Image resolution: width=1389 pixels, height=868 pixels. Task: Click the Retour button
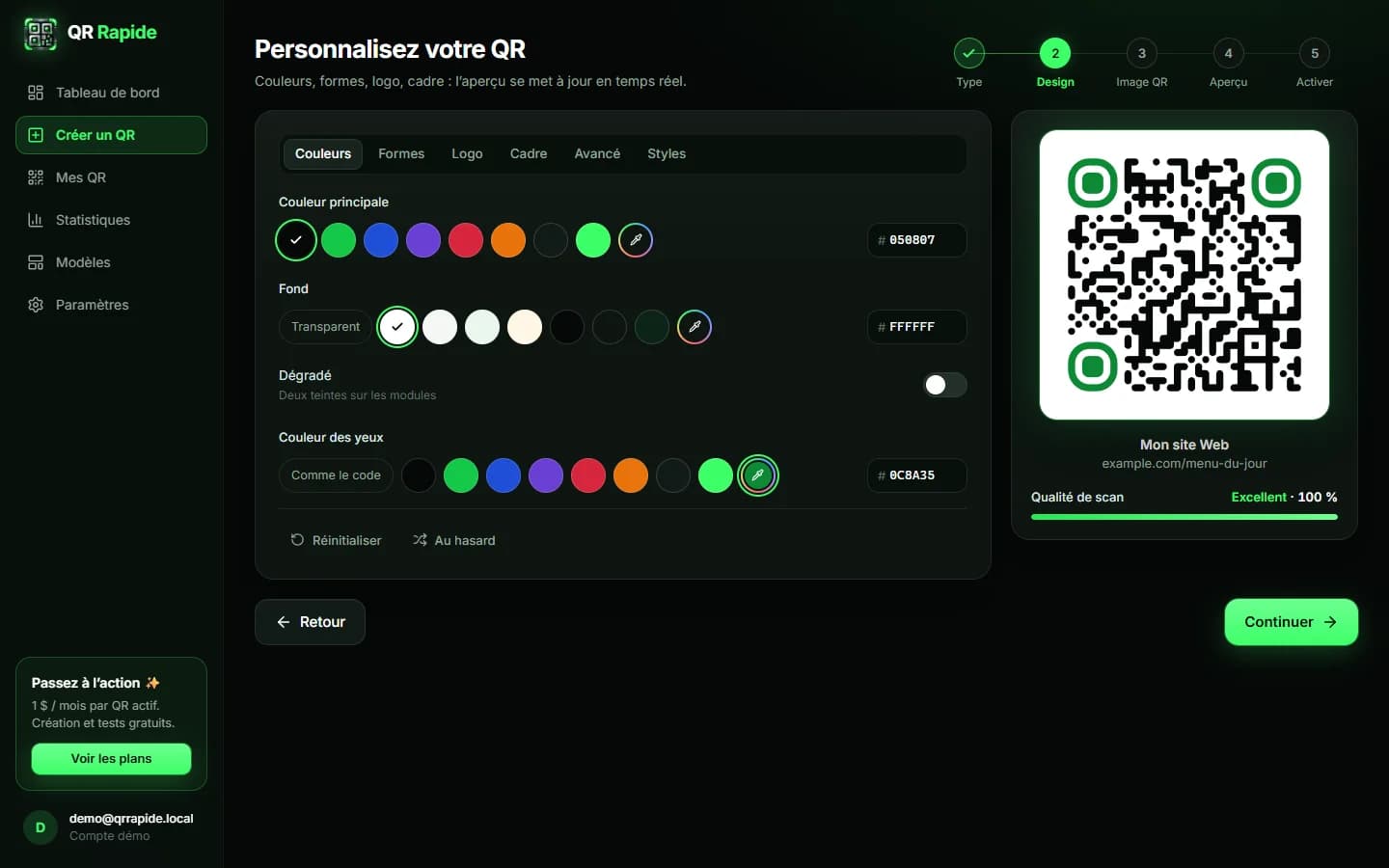pyautogui.click(x=310, y=622)
